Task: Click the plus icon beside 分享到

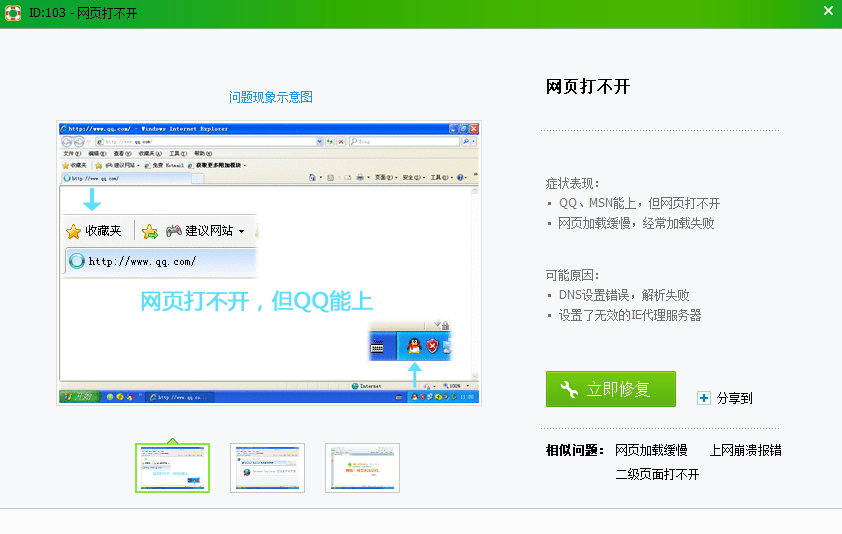Action: 703,398
